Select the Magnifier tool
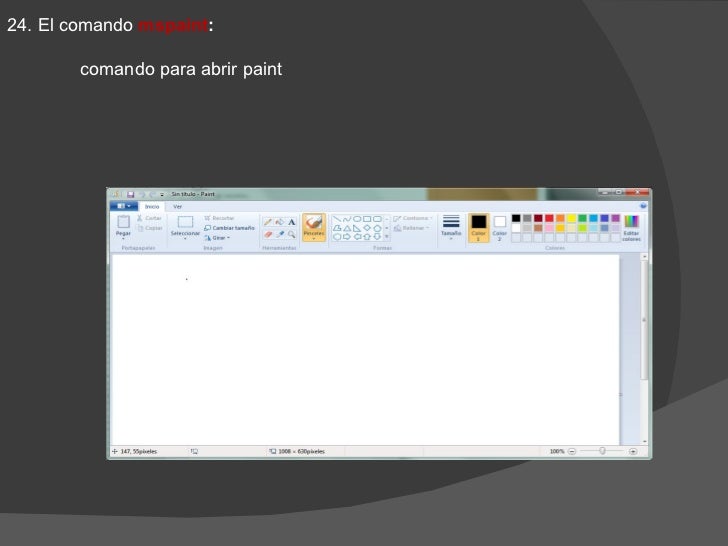Image resolution: width=728 pixels, height=546 pixels. pos(292,234)
